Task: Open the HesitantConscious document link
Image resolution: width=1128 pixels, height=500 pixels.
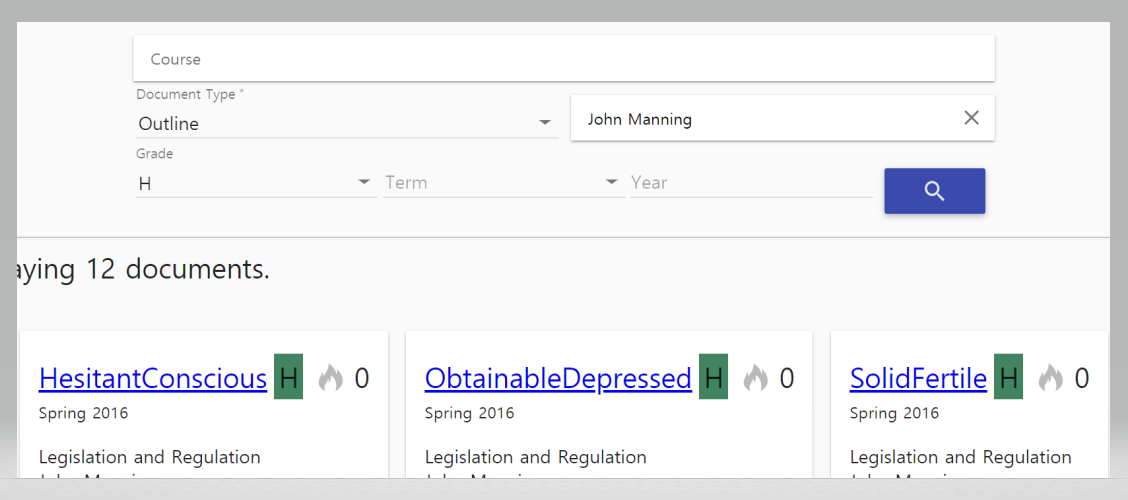Action: click(x=153, y=378)
